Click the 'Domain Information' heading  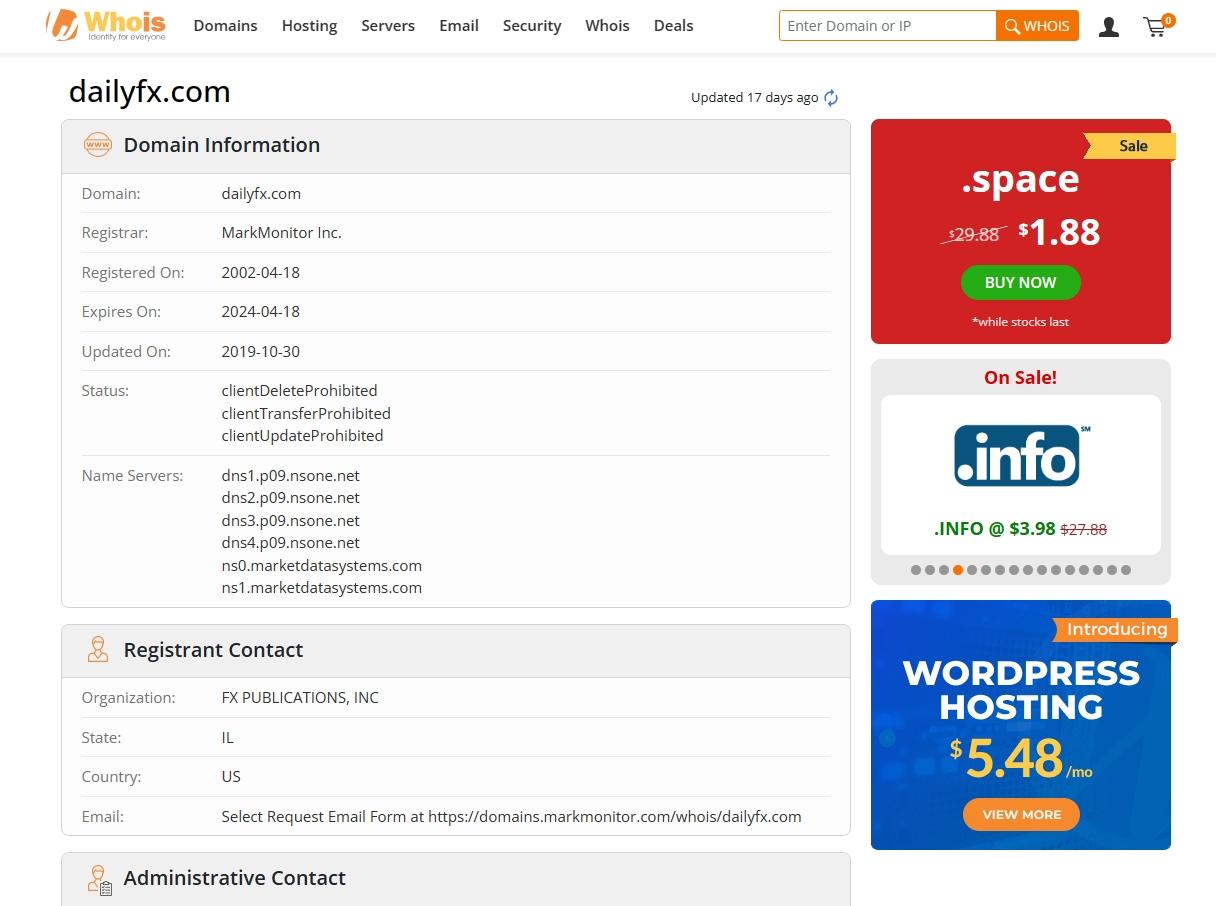pos(222,145)
